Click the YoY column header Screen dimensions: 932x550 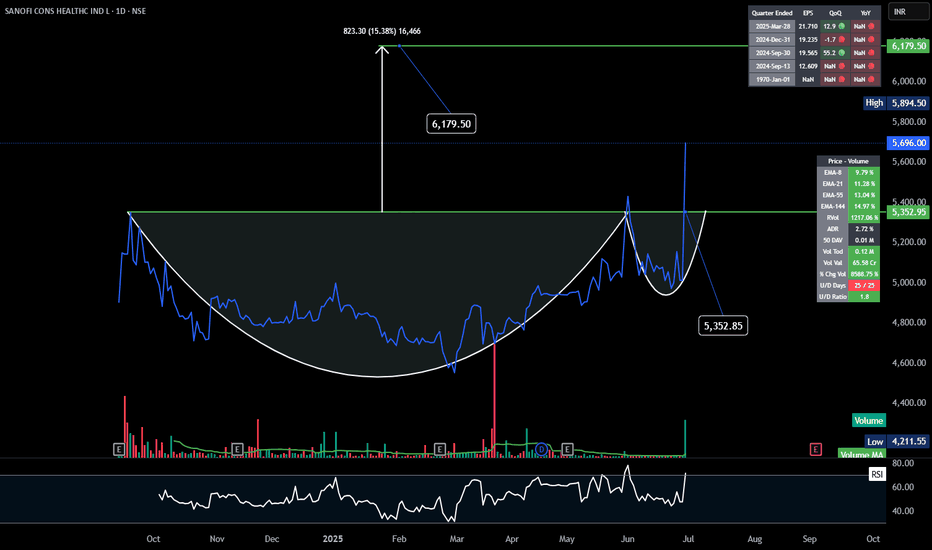coord(865,12)
